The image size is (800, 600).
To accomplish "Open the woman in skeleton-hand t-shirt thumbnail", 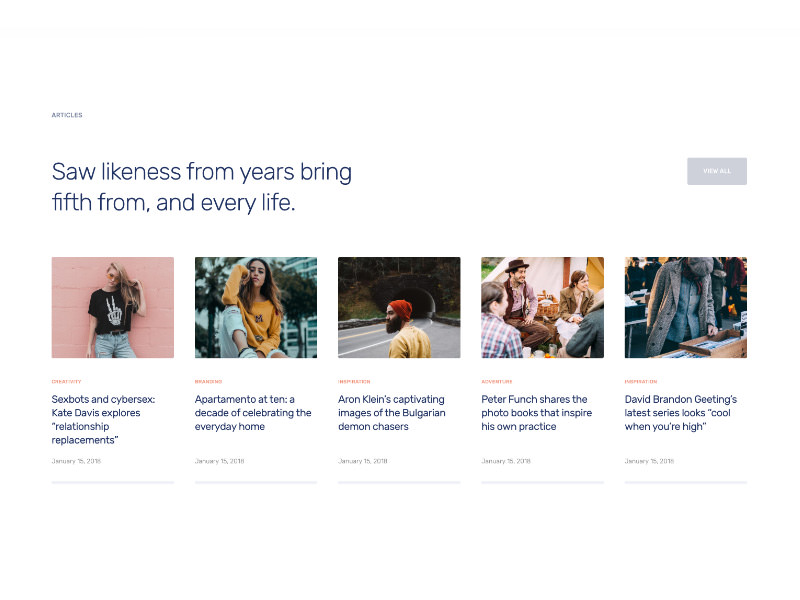I will (x=112, y=307).
